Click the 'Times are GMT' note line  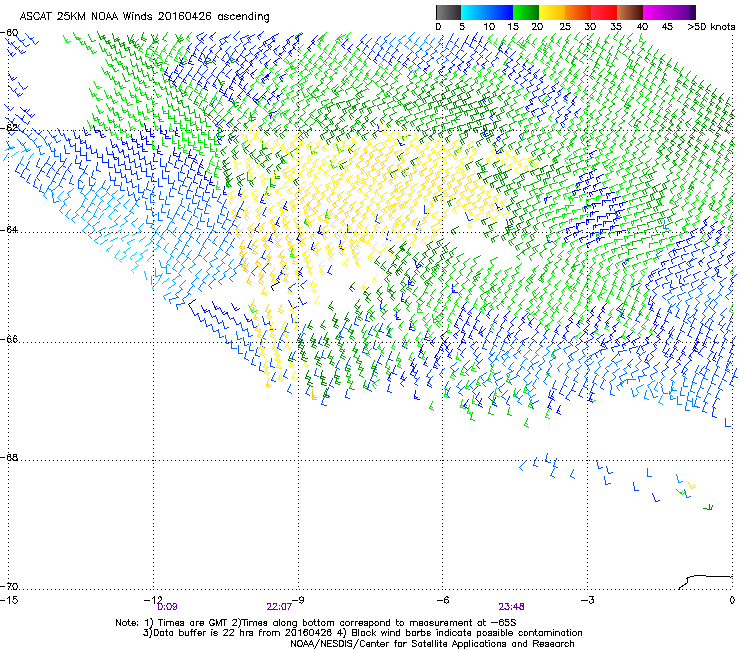tap(316, 623)
